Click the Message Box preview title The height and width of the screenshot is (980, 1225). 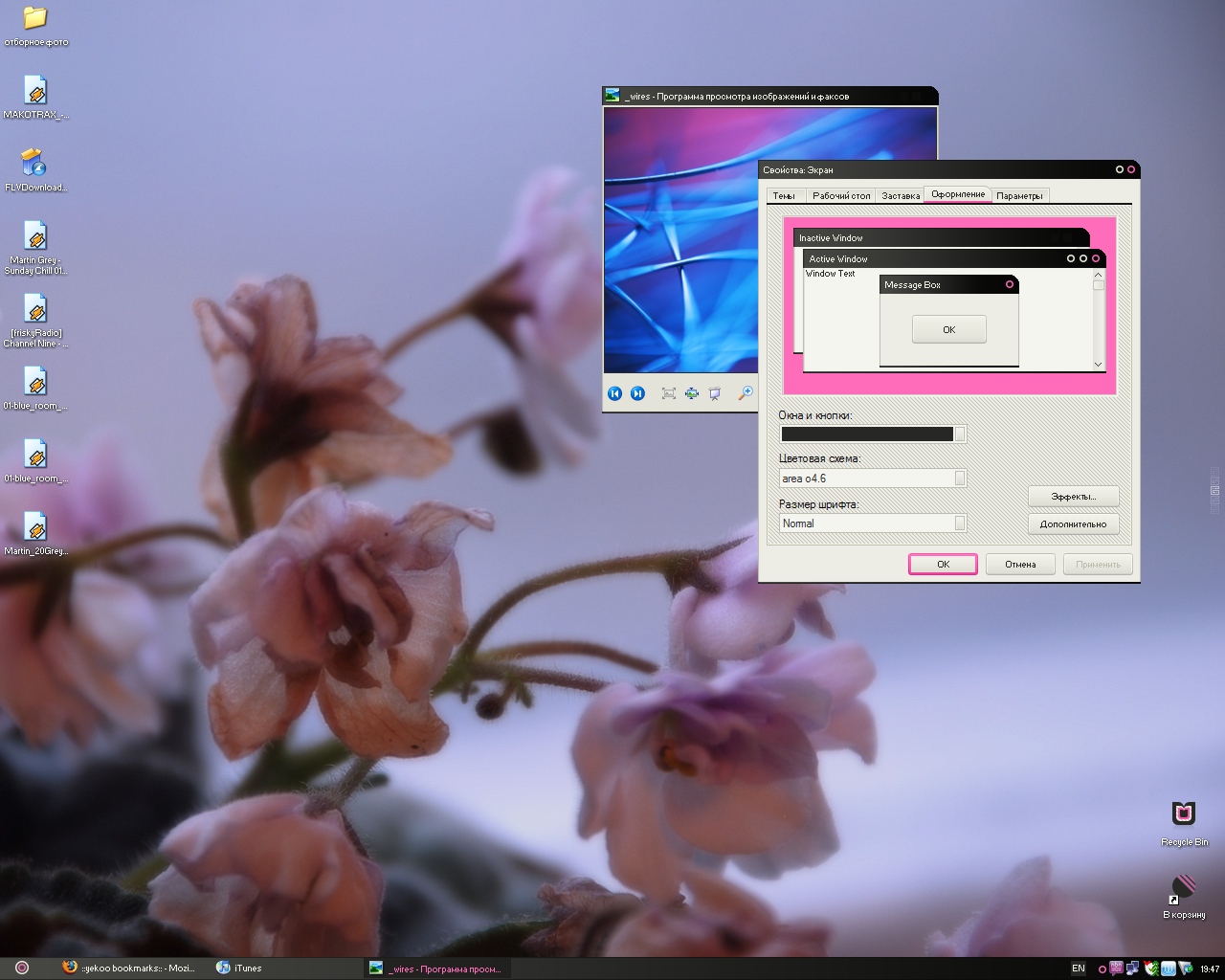[x=948, y=284]
